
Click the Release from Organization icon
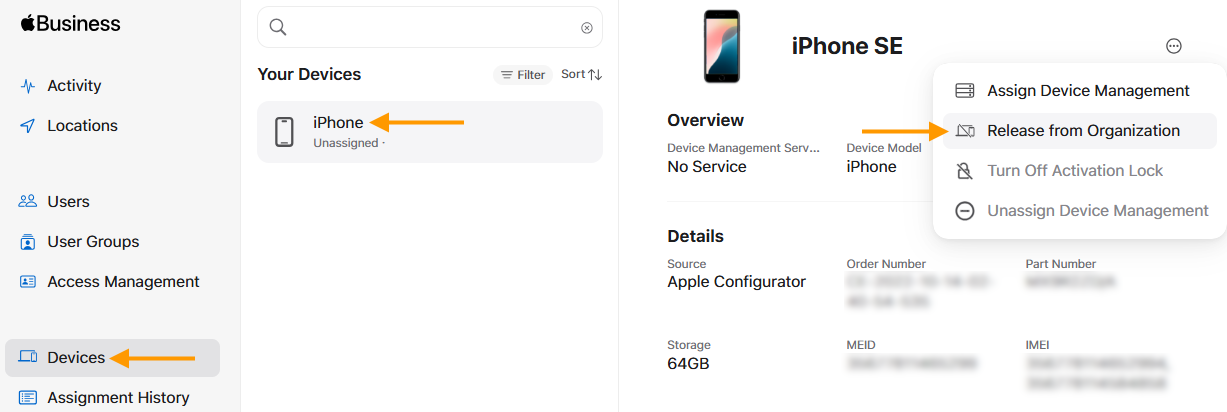coord(965,131)
